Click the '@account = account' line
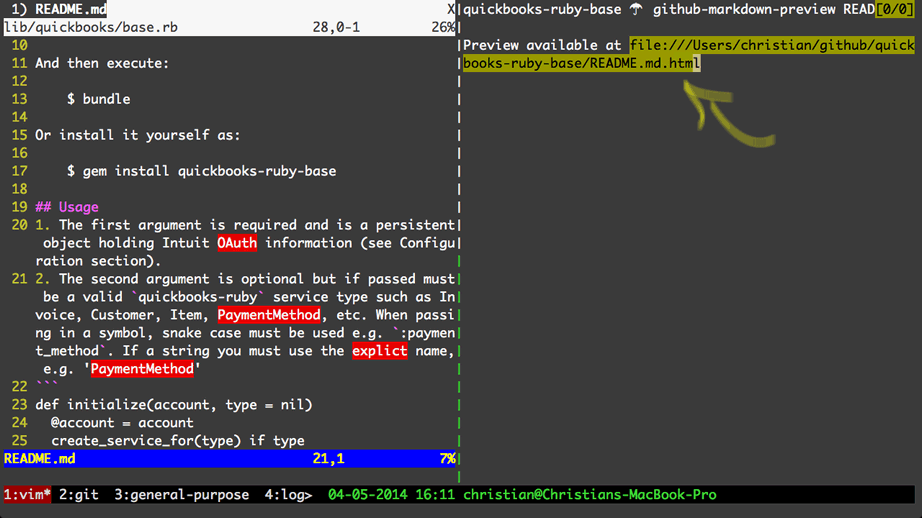922x518 pixels. [122, 423]
